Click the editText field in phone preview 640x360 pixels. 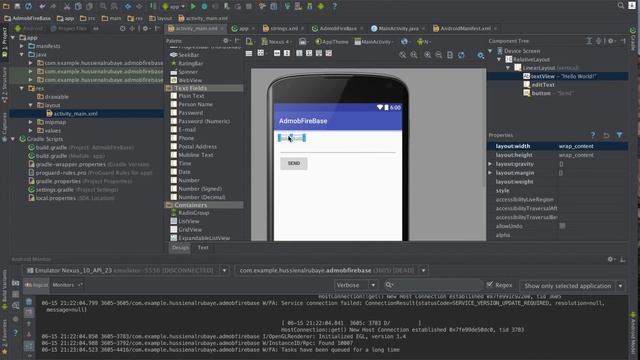point(338,148)
